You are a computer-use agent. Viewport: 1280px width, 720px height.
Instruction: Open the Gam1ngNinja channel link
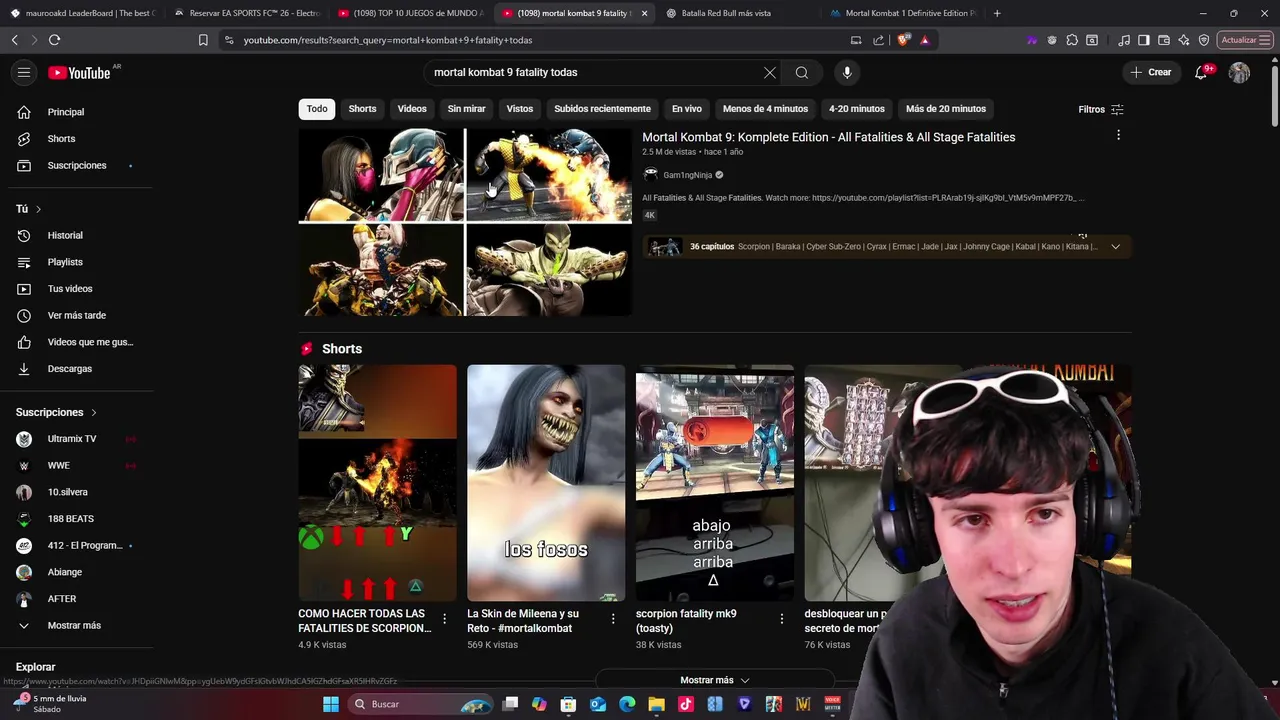[688, 175]
